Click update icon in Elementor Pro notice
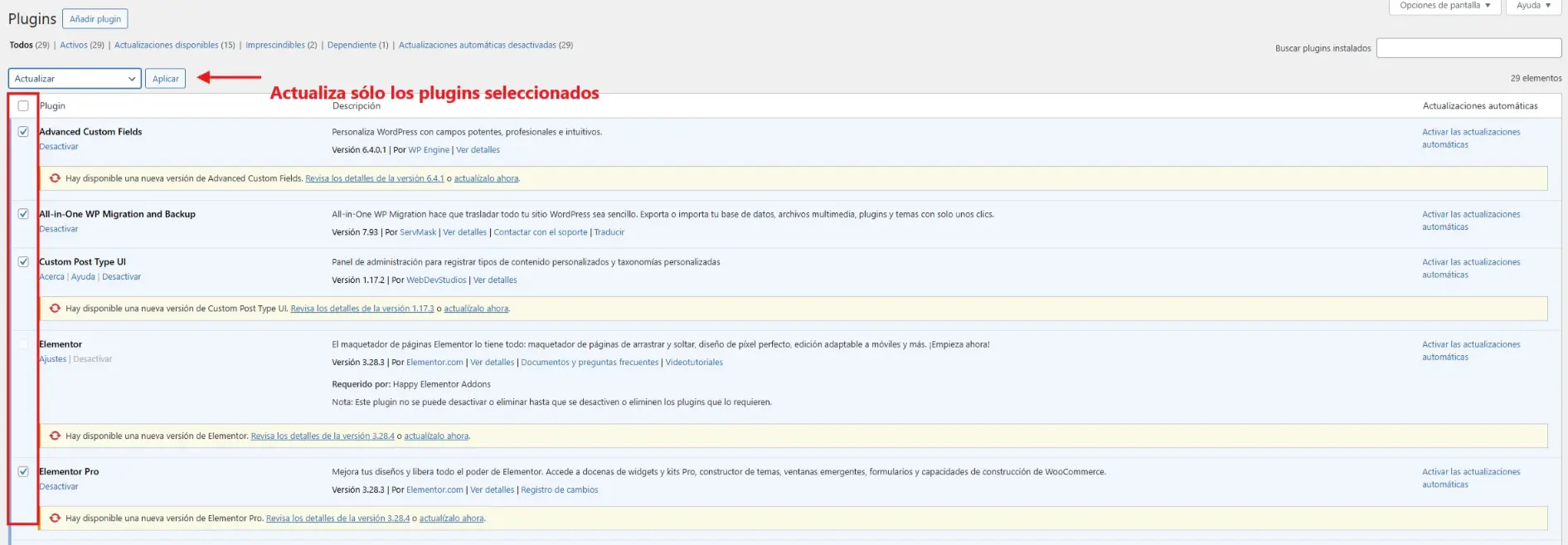The height and width of the screenshot is (545, 1568). pos(55,518)
